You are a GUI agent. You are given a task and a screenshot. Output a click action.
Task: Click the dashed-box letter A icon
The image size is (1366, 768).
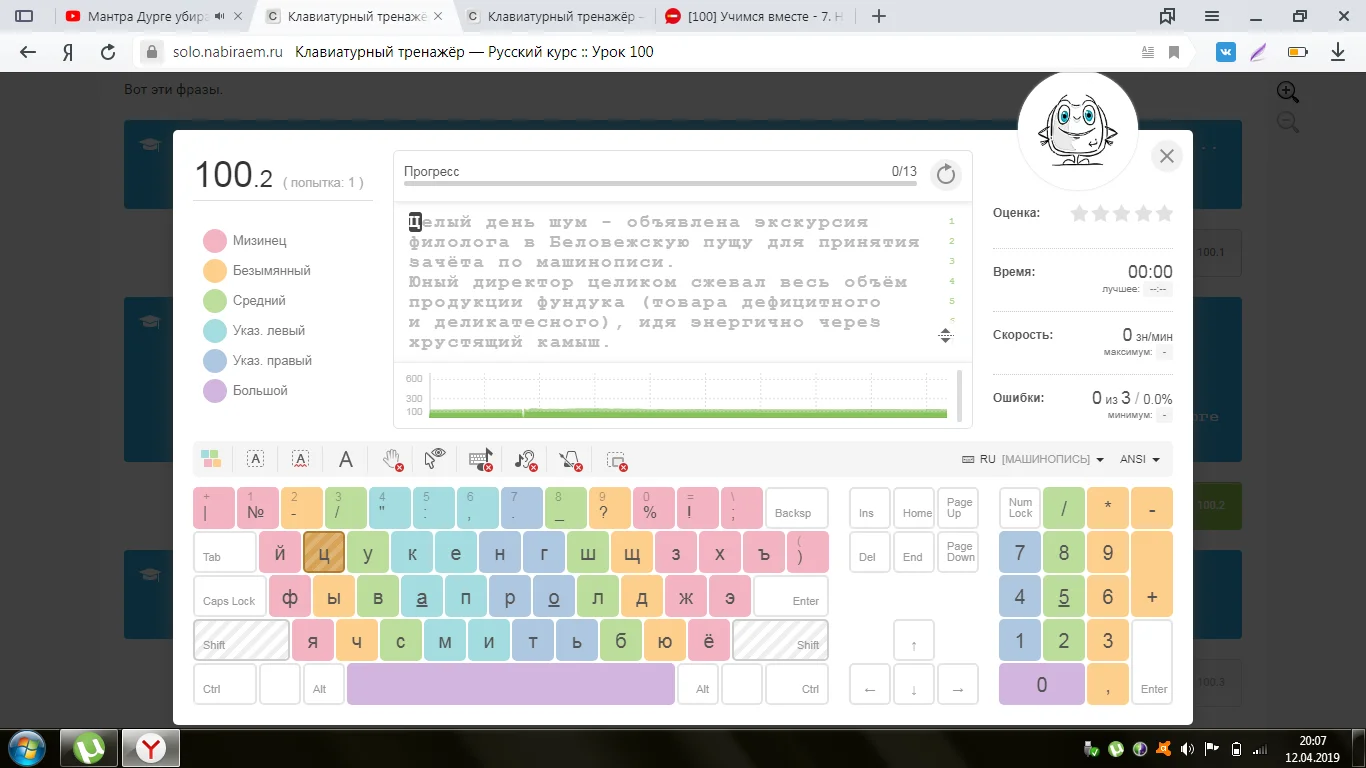point(255,459)
